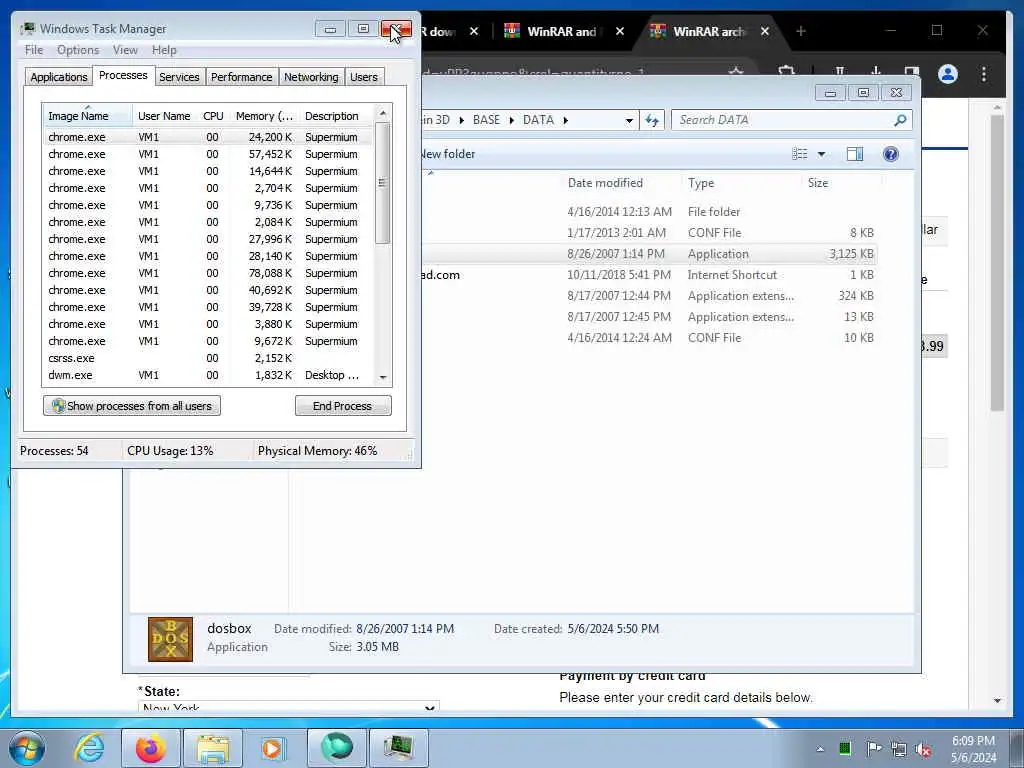
Task: Switch to the Users tab
Action: point(364,77)
